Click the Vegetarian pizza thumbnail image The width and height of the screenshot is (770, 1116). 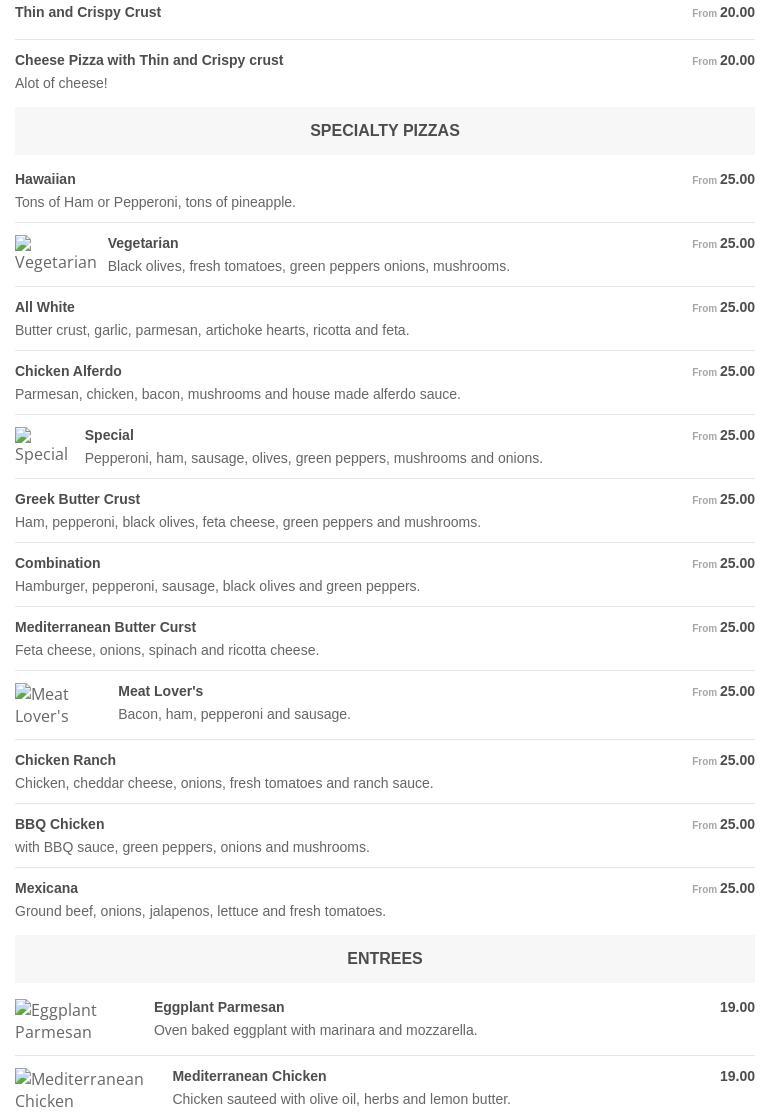(x=55, y=254)
